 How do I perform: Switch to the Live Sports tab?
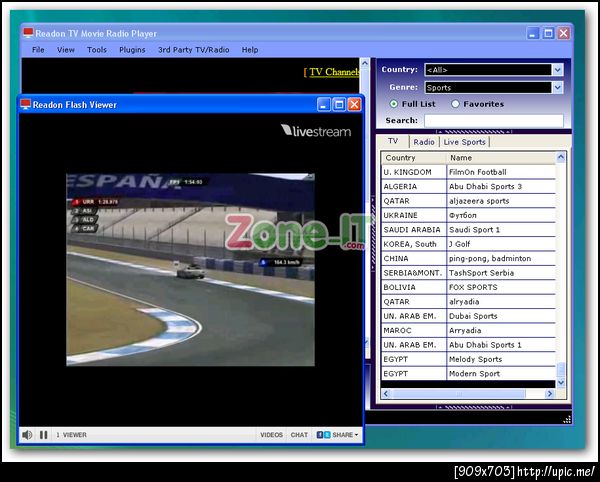click(465, 142)
